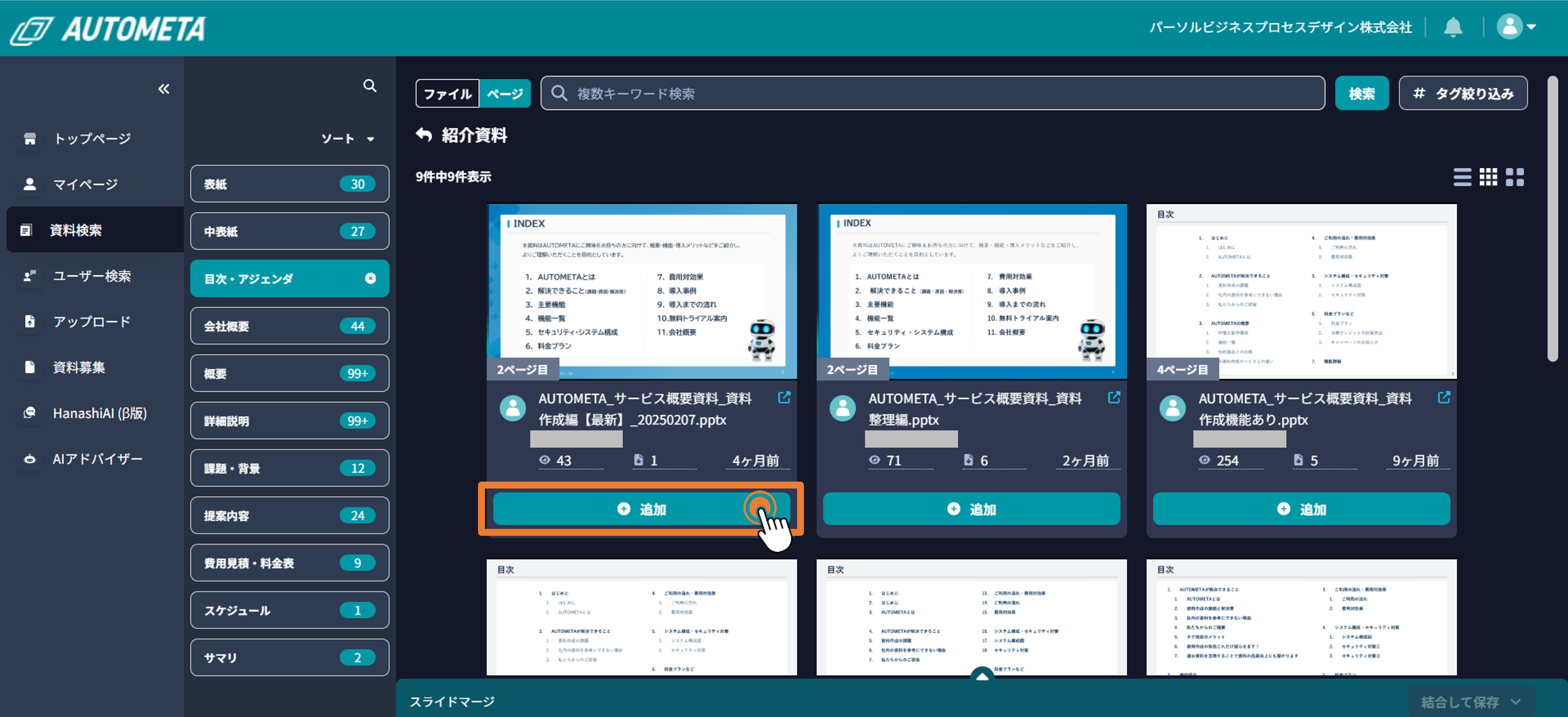Viewport: 1568px width, 717px height.
Task: Filter by 費用見積・料金表 tag
Action: tap(290, 563)
